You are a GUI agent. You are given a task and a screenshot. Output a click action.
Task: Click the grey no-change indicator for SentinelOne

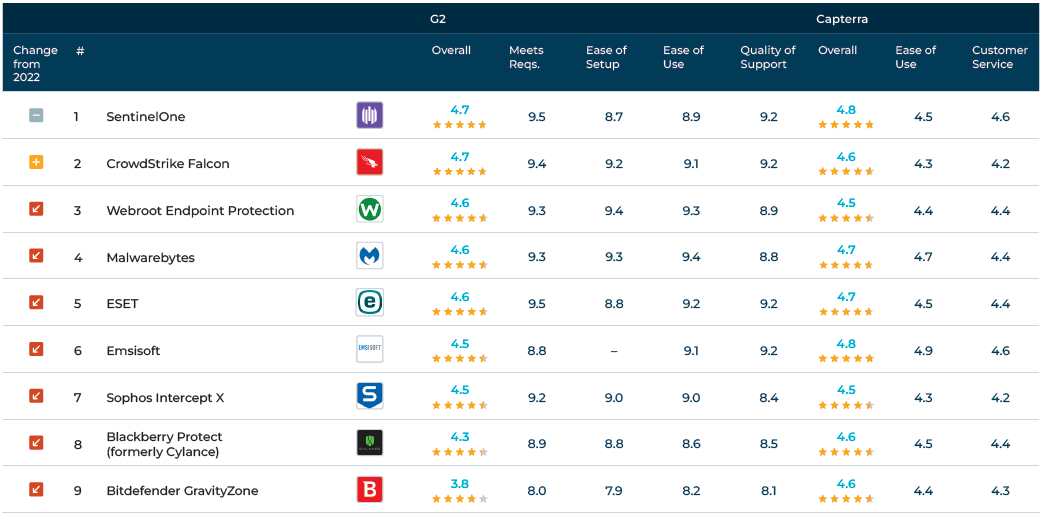(x=36, y=116)
